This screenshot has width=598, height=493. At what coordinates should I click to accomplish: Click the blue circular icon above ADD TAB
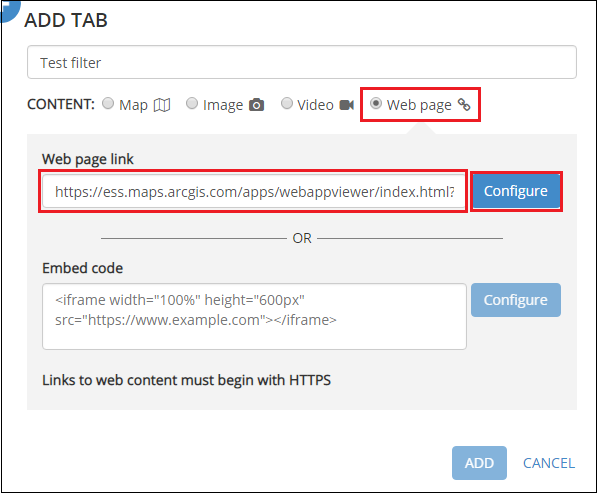pyautogui.click(x=9, y=10)
